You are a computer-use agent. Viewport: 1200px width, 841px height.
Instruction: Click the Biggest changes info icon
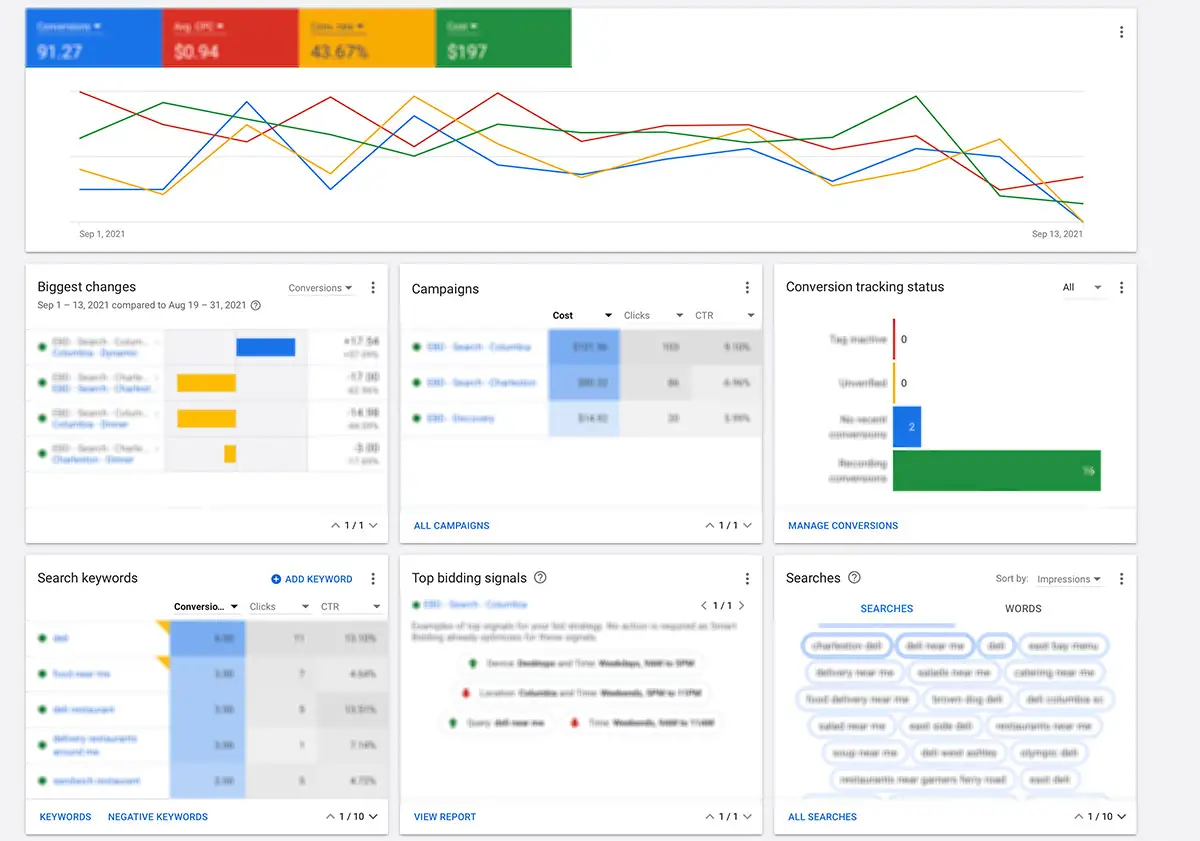coord(254,306)
